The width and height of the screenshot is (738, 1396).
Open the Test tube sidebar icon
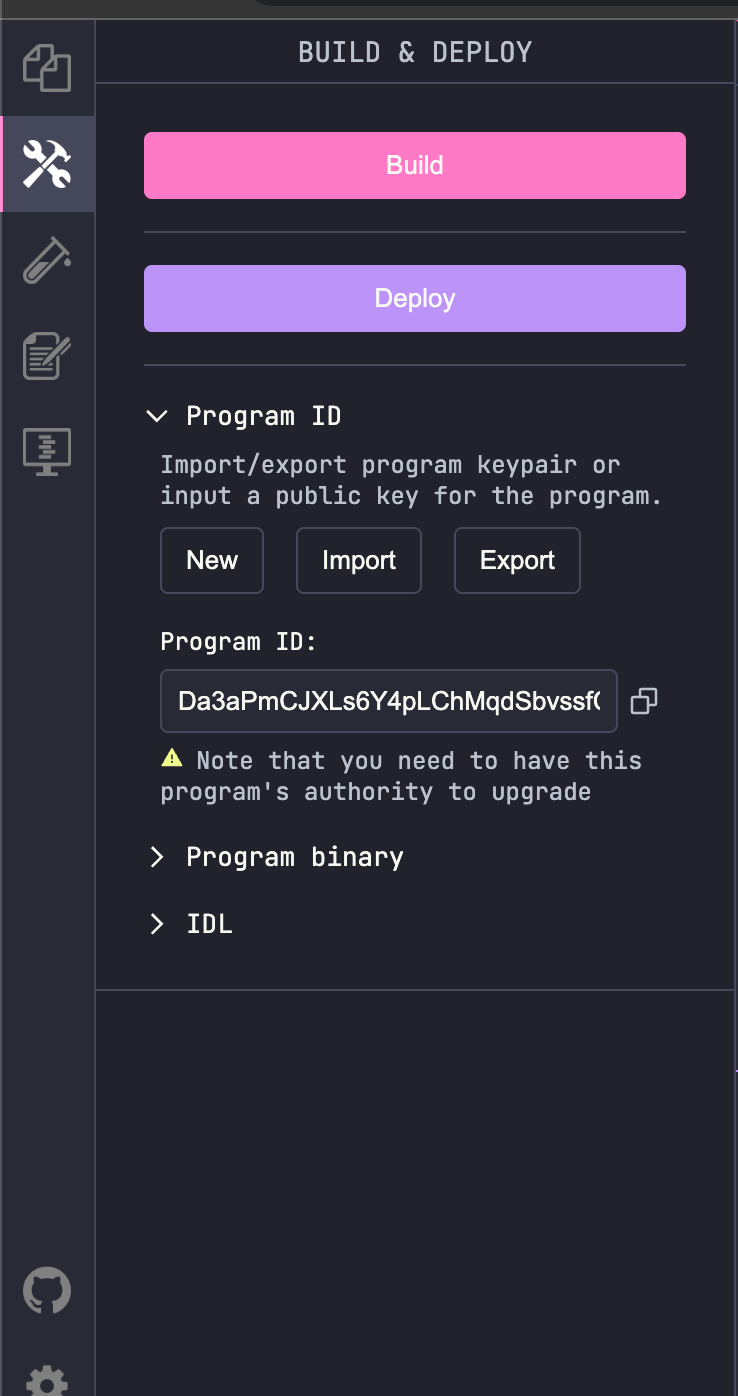pos(47,260)
